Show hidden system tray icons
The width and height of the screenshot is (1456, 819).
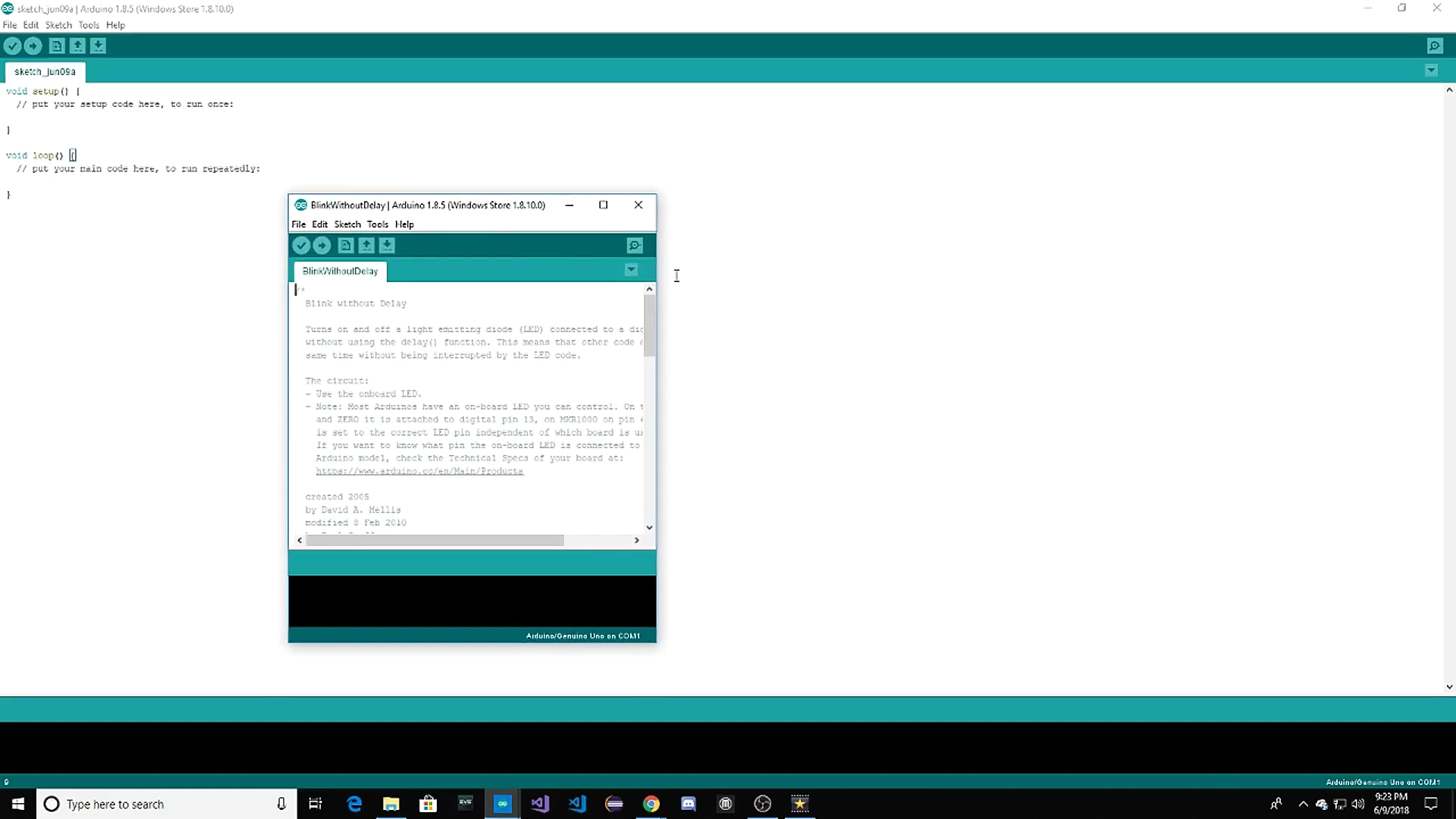pos(1303,804)
